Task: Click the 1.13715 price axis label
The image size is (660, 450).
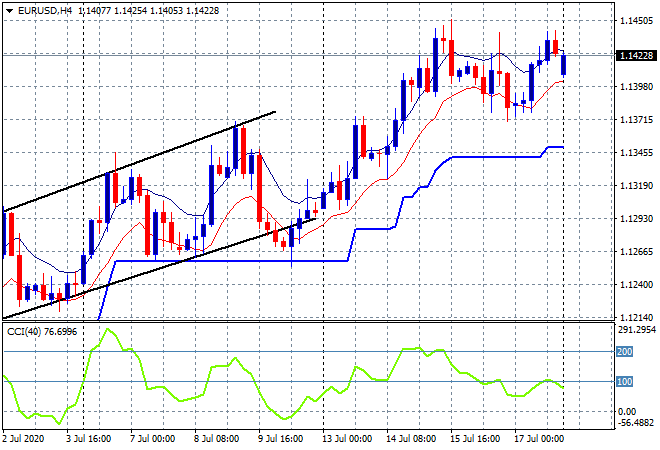Action: [x=637, y=120]
